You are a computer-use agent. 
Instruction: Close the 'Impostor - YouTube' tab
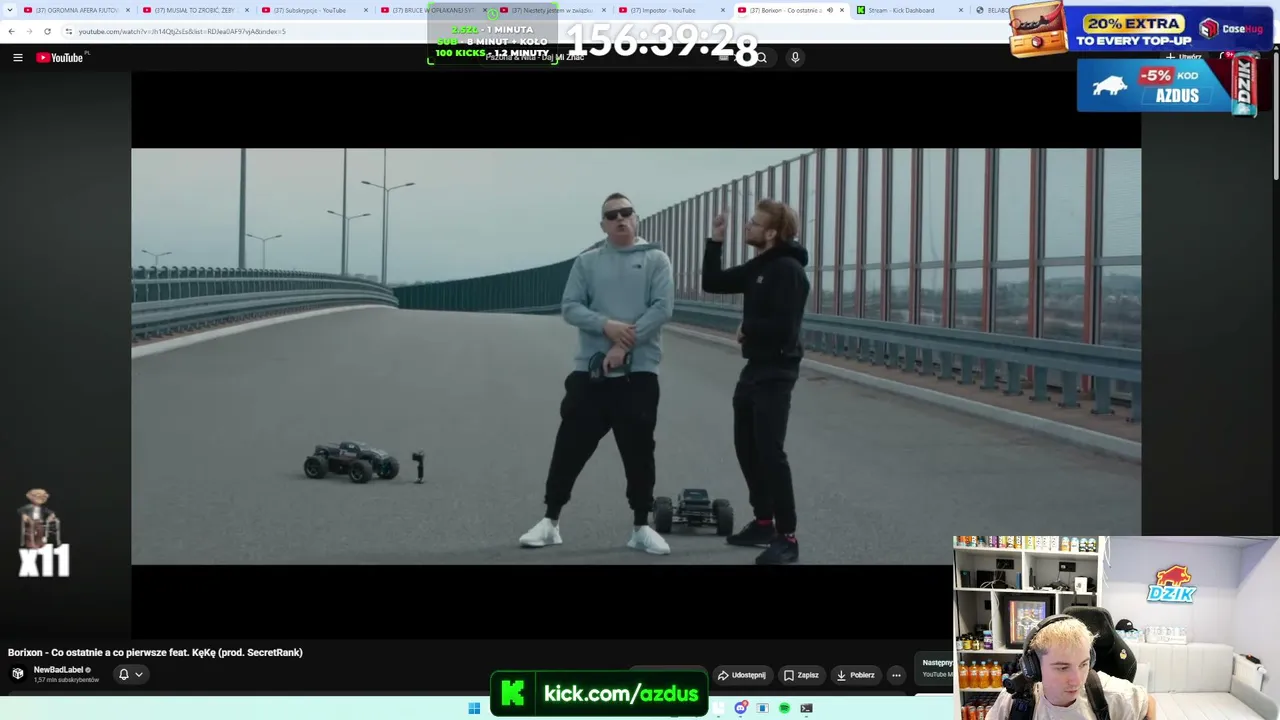click(x=723, y=10)
